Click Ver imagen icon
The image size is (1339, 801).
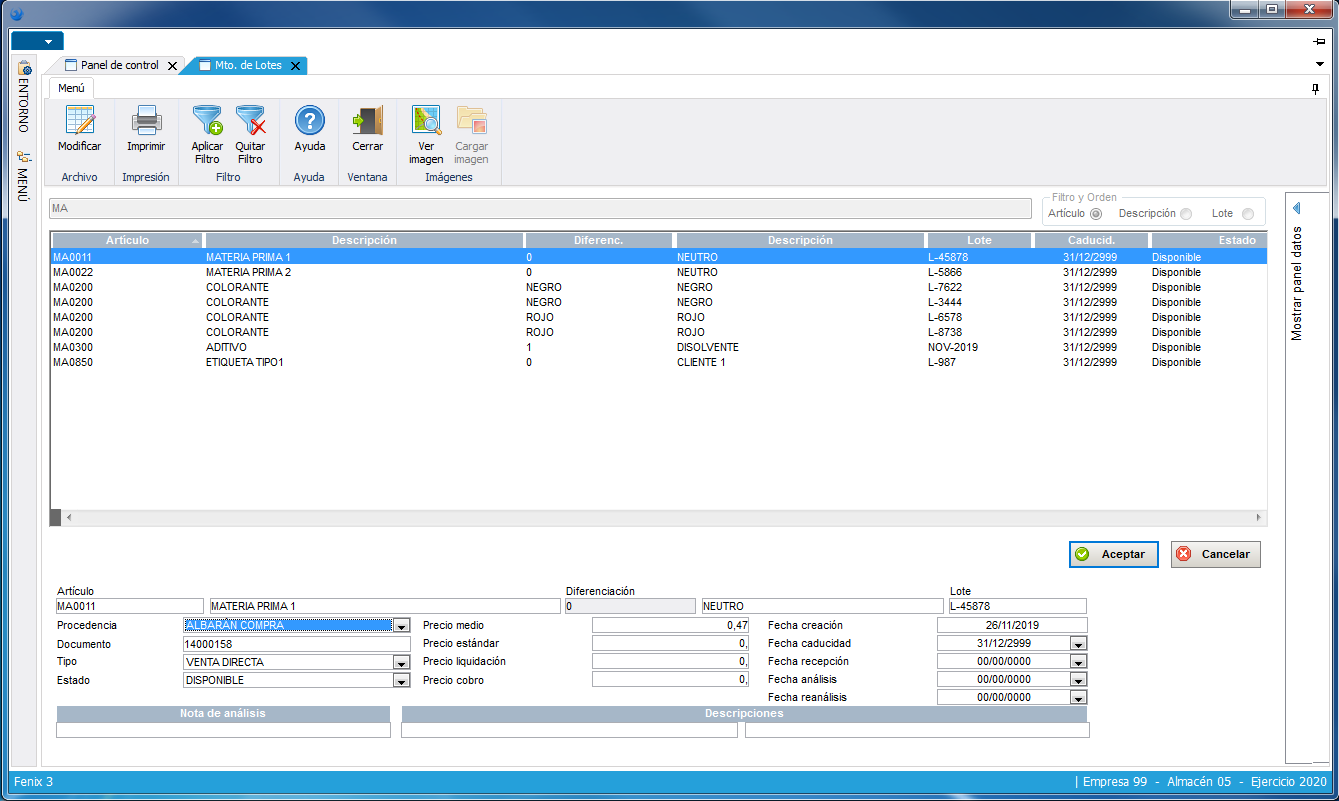coord(426,121)
